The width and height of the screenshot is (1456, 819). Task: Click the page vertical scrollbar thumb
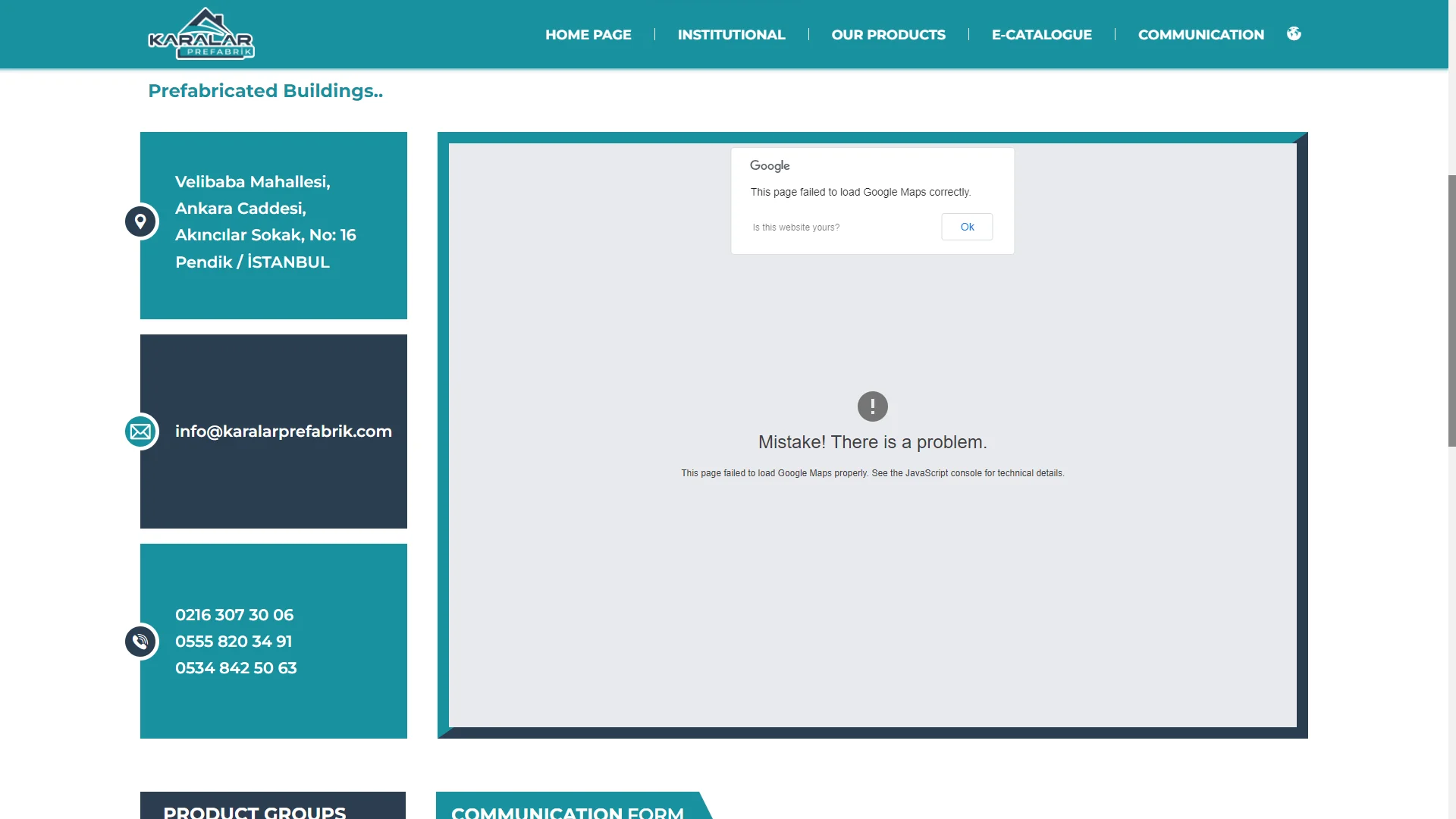tap(1451, 311)
